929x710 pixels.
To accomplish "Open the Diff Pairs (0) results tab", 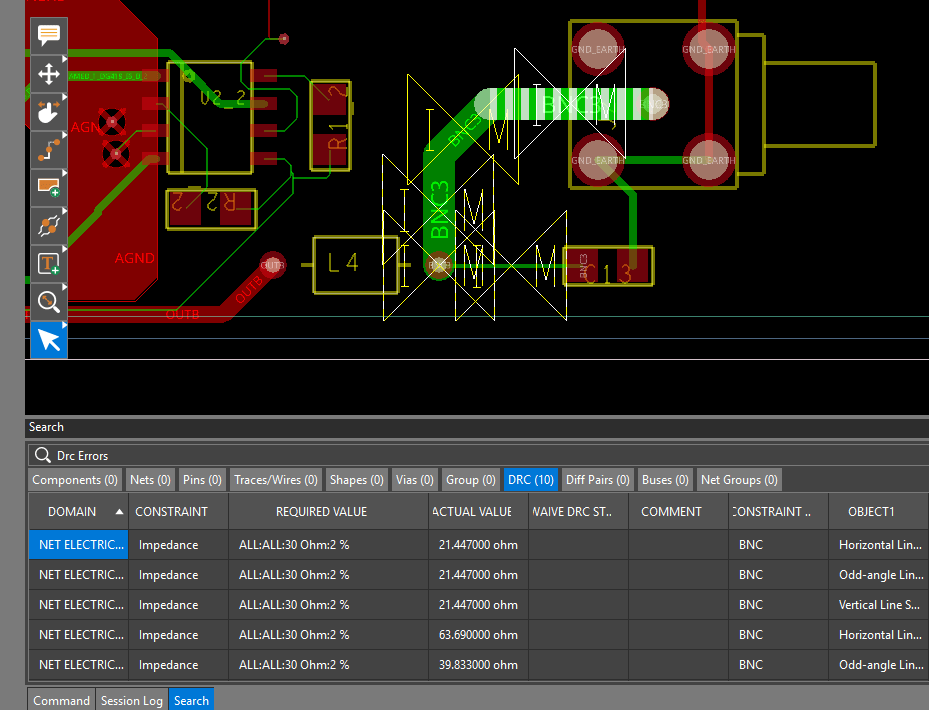I will pos(597,480).
